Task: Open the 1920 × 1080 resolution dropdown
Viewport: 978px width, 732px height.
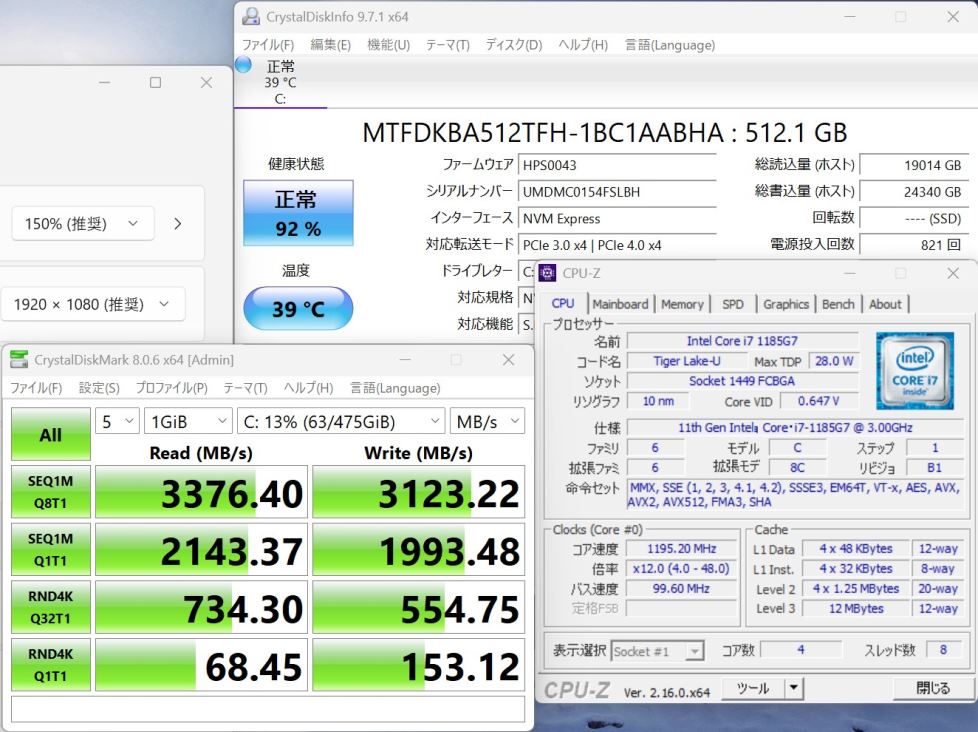Action: 92,304
